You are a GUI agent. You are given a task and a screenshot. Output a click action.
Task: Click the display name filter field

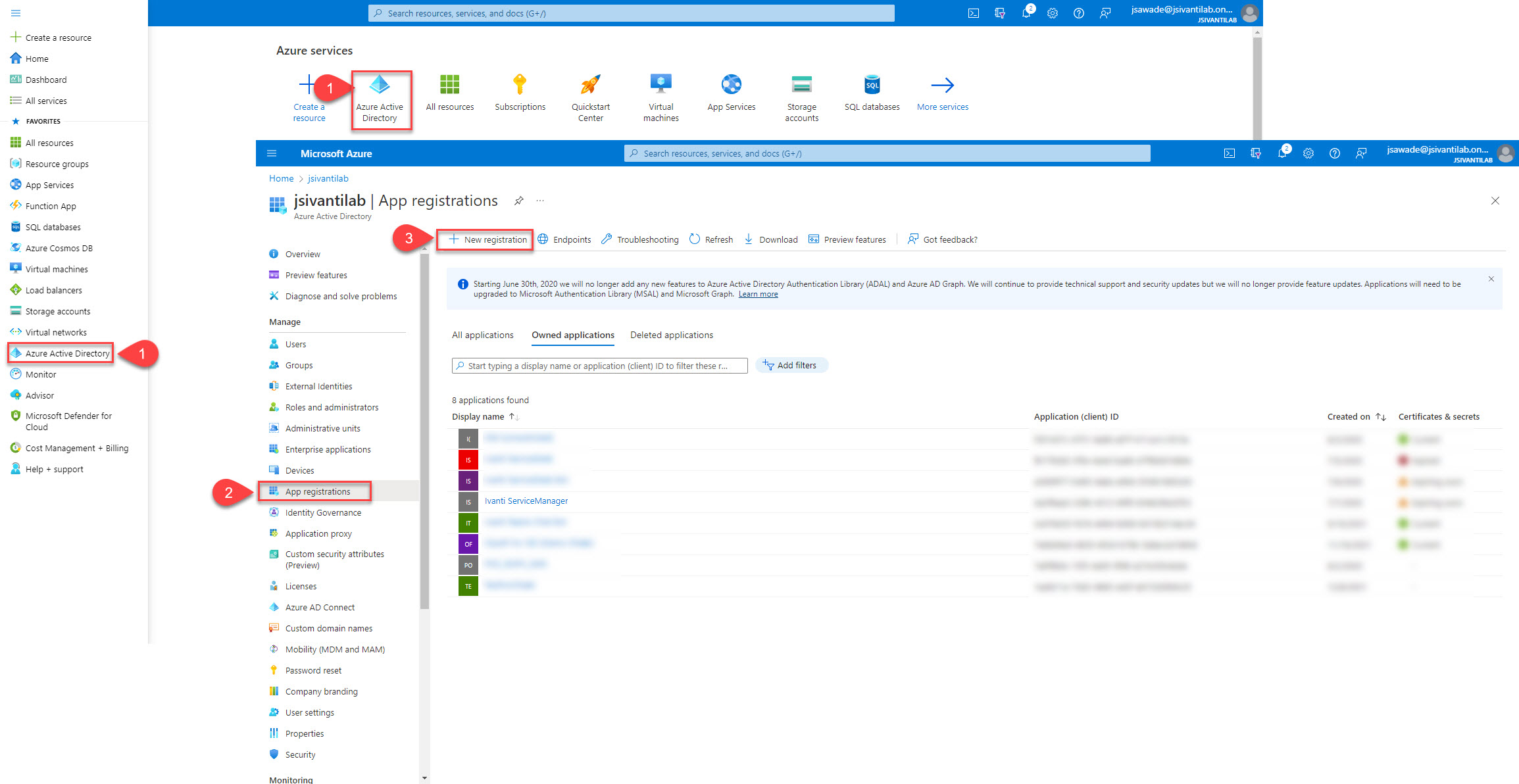click(599, 365)
